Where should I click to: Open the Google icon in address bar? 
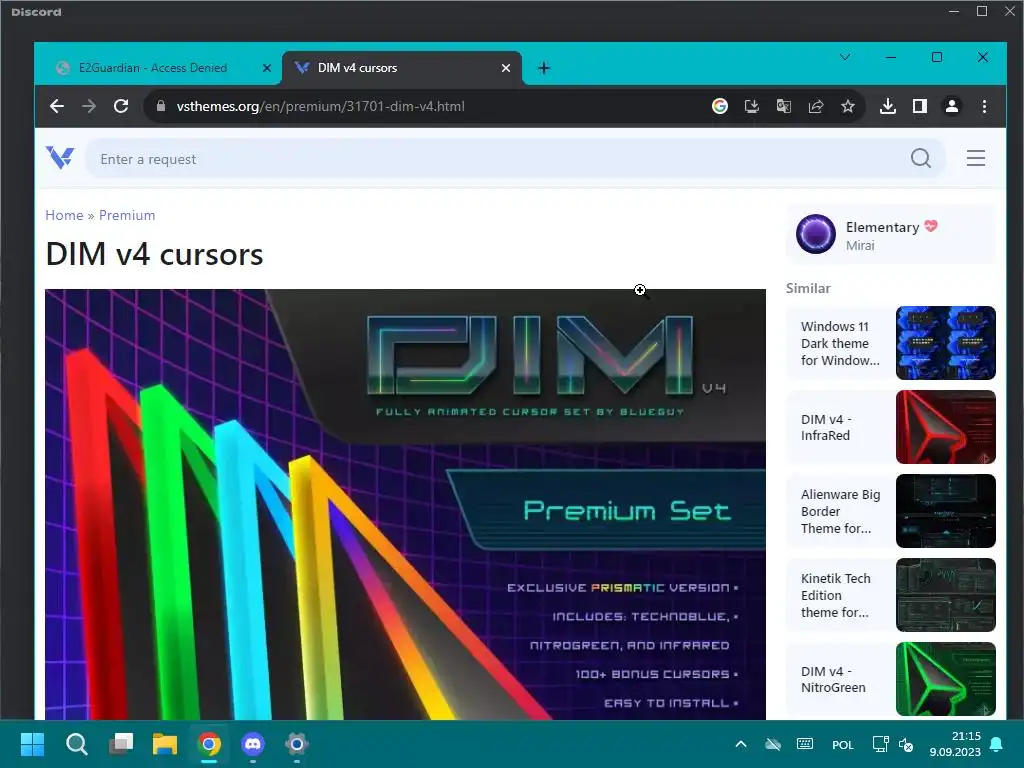click(x=720, y=106)
